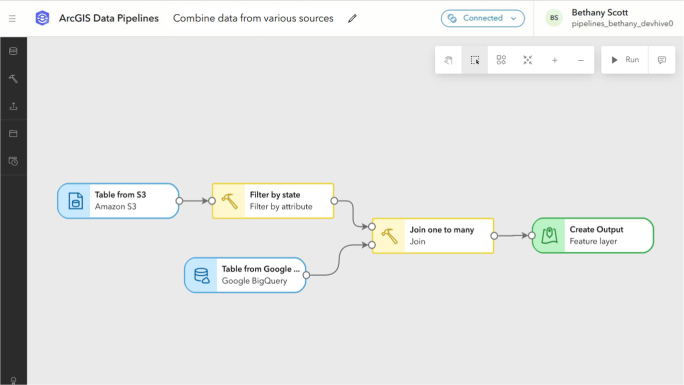Screen dimensions: 684x385
Task: Enable pan mode hand tool
Action: (x=448, y=60)
